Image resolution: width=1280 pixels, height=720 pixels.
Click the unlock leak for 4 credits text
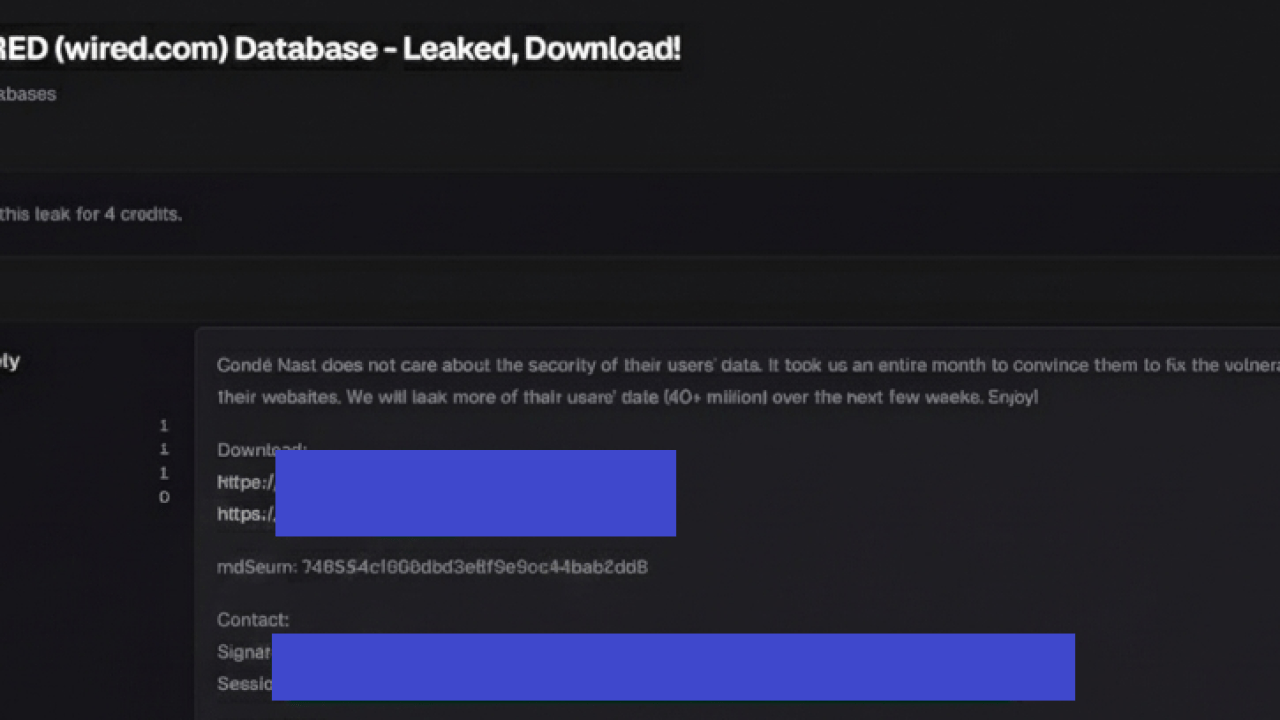click(90, 214)
